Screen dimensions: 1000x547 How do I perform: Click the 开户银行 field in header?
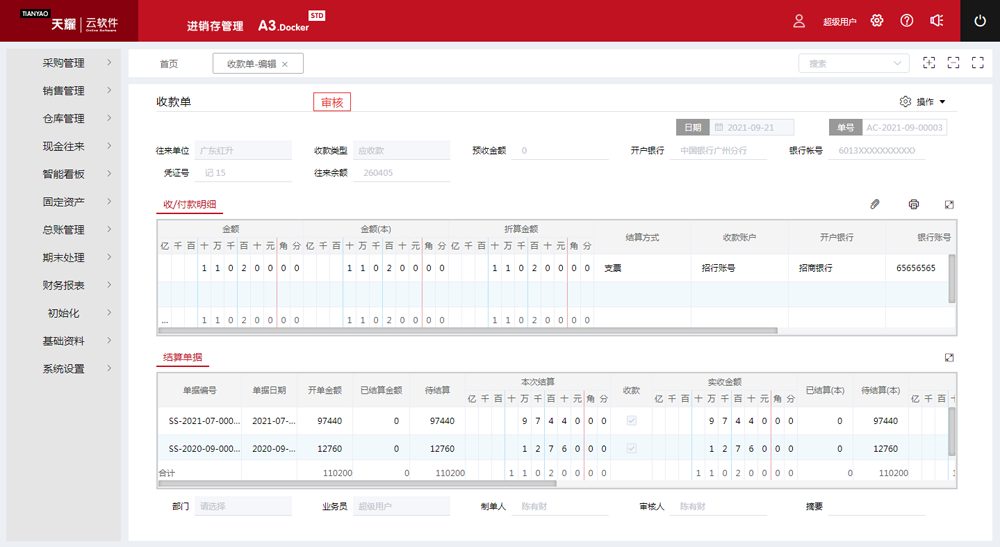click(718, 150)
